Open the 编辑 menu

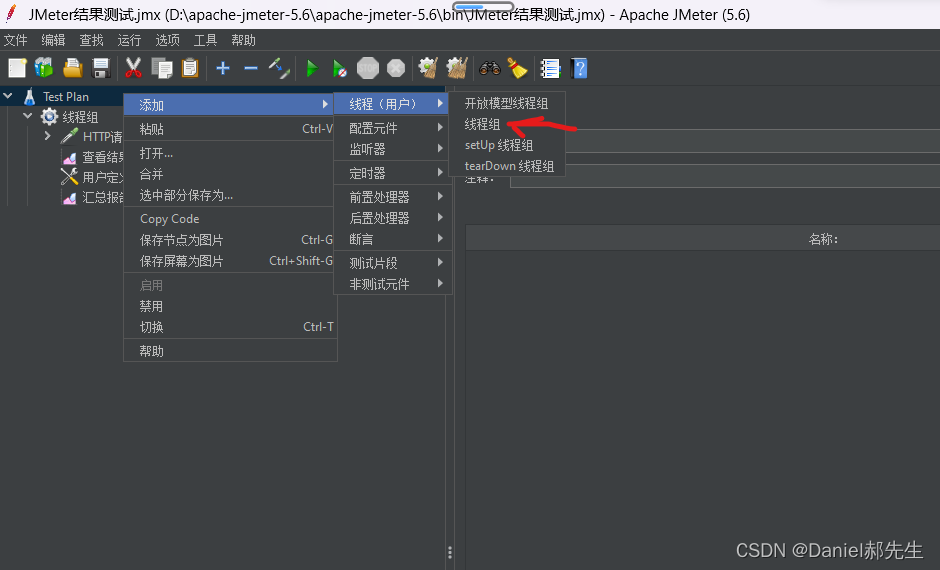[53, 40]
